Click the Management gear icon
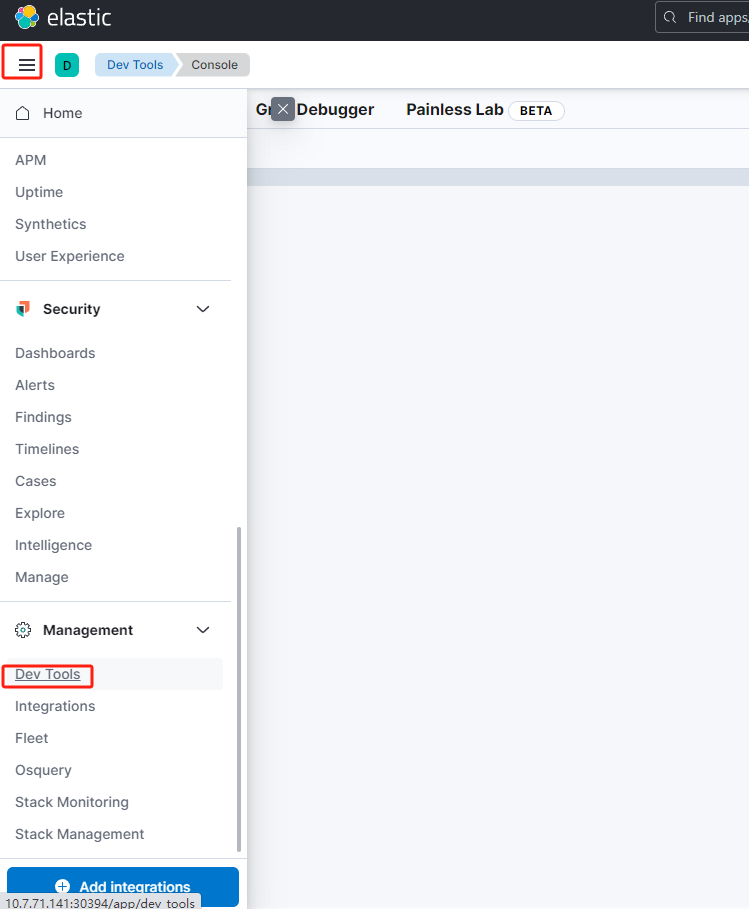749x909 pixels. pyautogui.click(x=23, y=630)
